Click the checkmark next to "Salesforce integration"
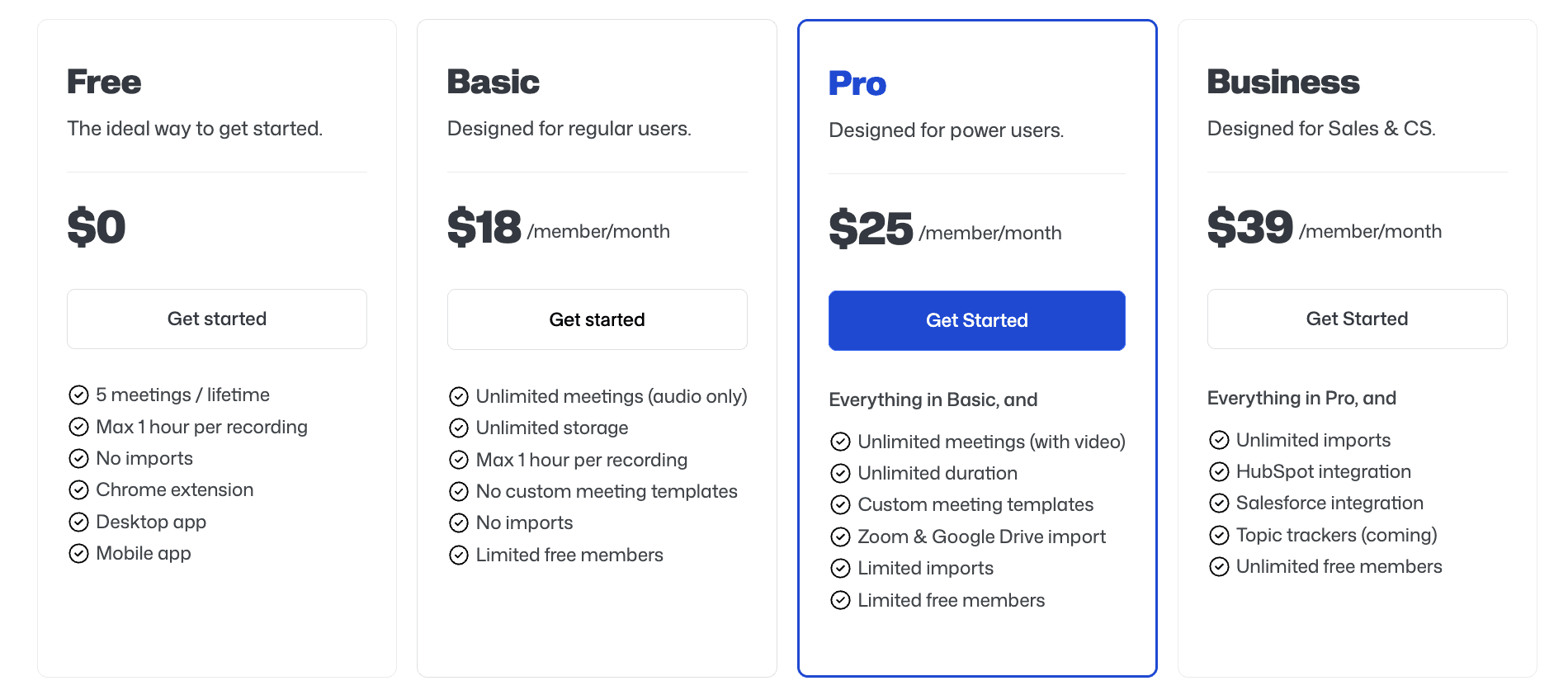Viewport: 1568px width, 695px height. tap(1219, 503)
